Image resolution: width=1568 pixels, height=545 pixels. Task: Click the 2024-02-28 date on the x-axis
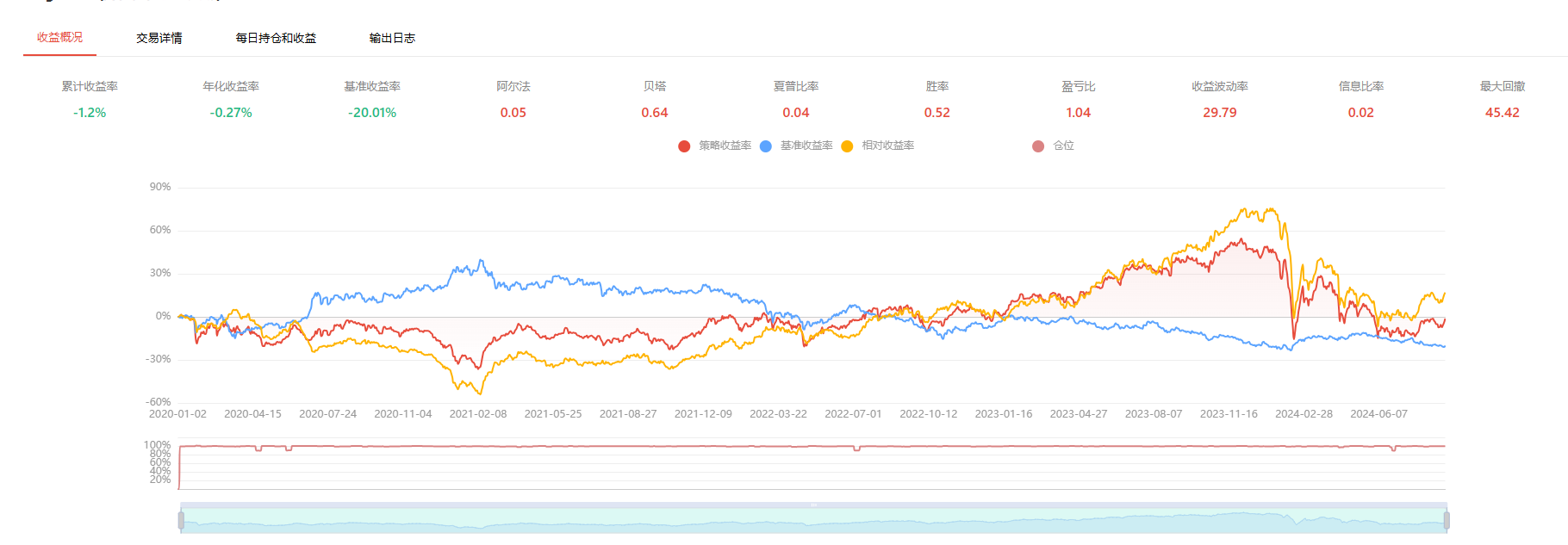pyautogui.click(x=1304, y=414)
